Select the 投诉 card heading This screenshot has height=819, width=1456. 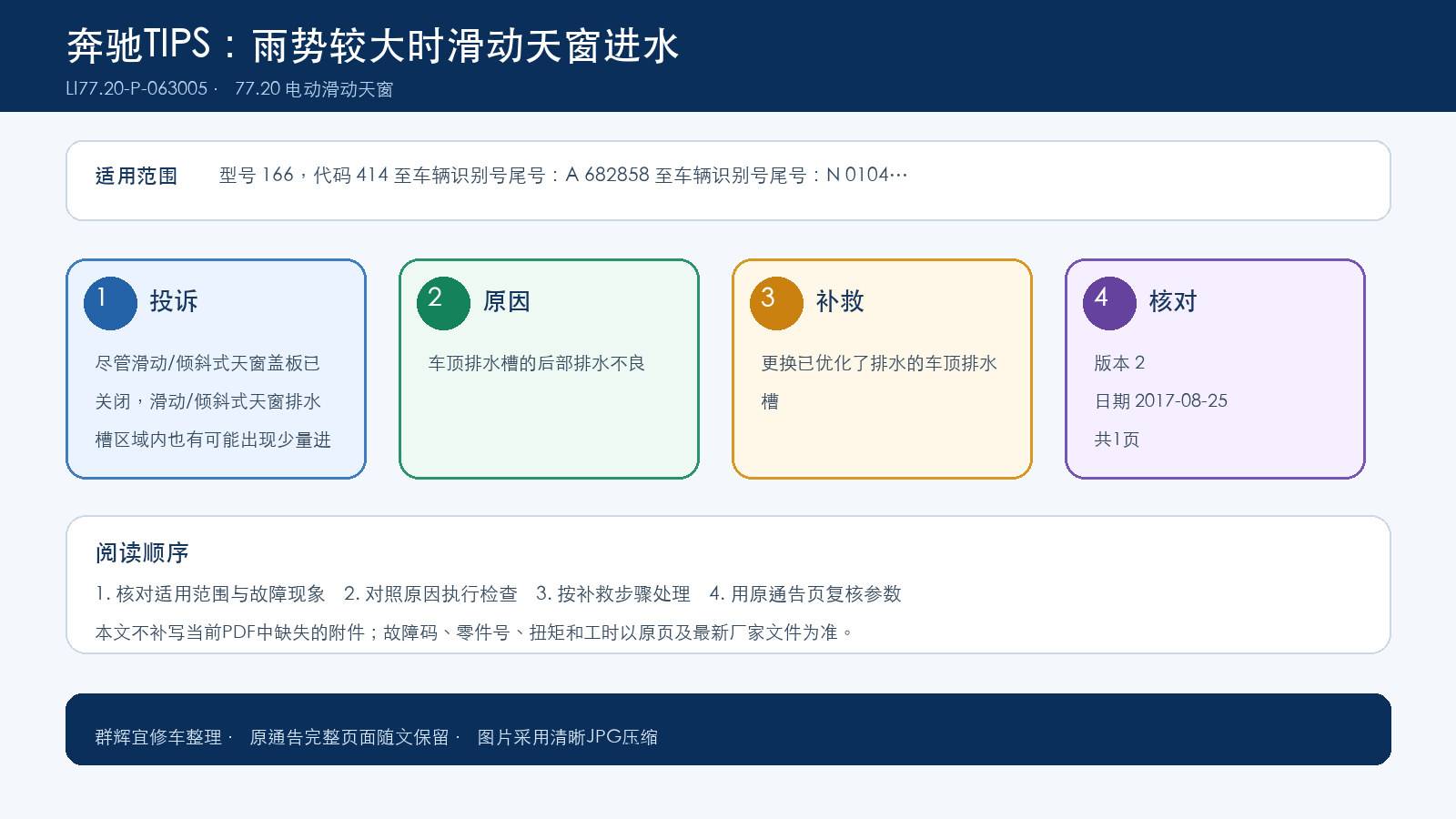coord(174,301)
